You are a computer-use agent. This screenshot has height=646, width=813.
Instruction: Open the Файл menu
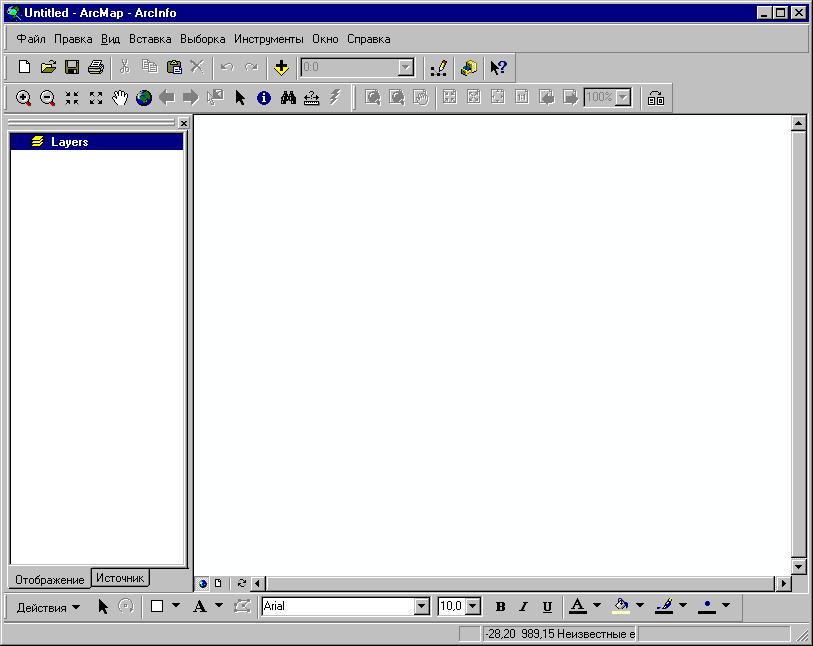tap(31, 39)
